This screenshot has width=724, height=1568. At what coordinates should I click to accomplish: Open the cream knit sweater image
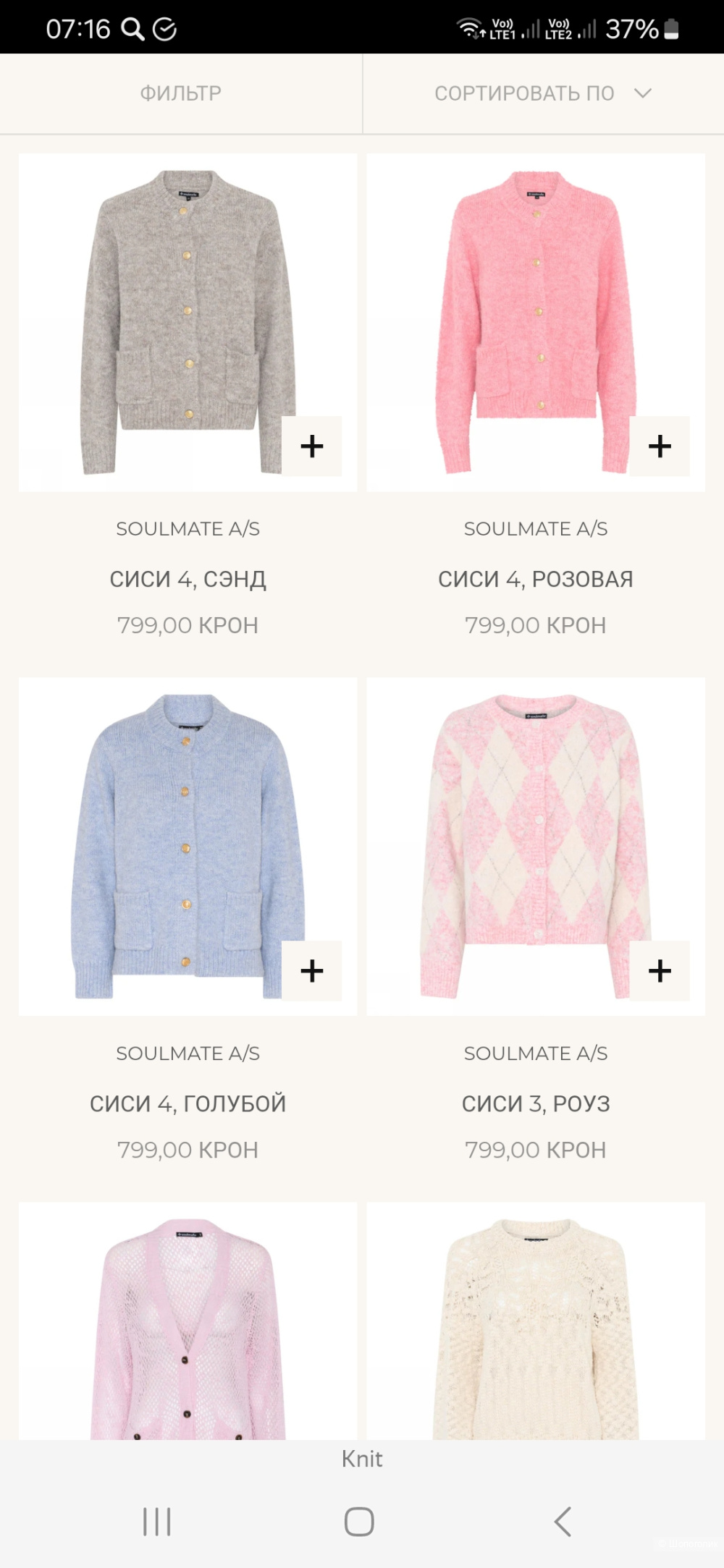pos(536,1321)
